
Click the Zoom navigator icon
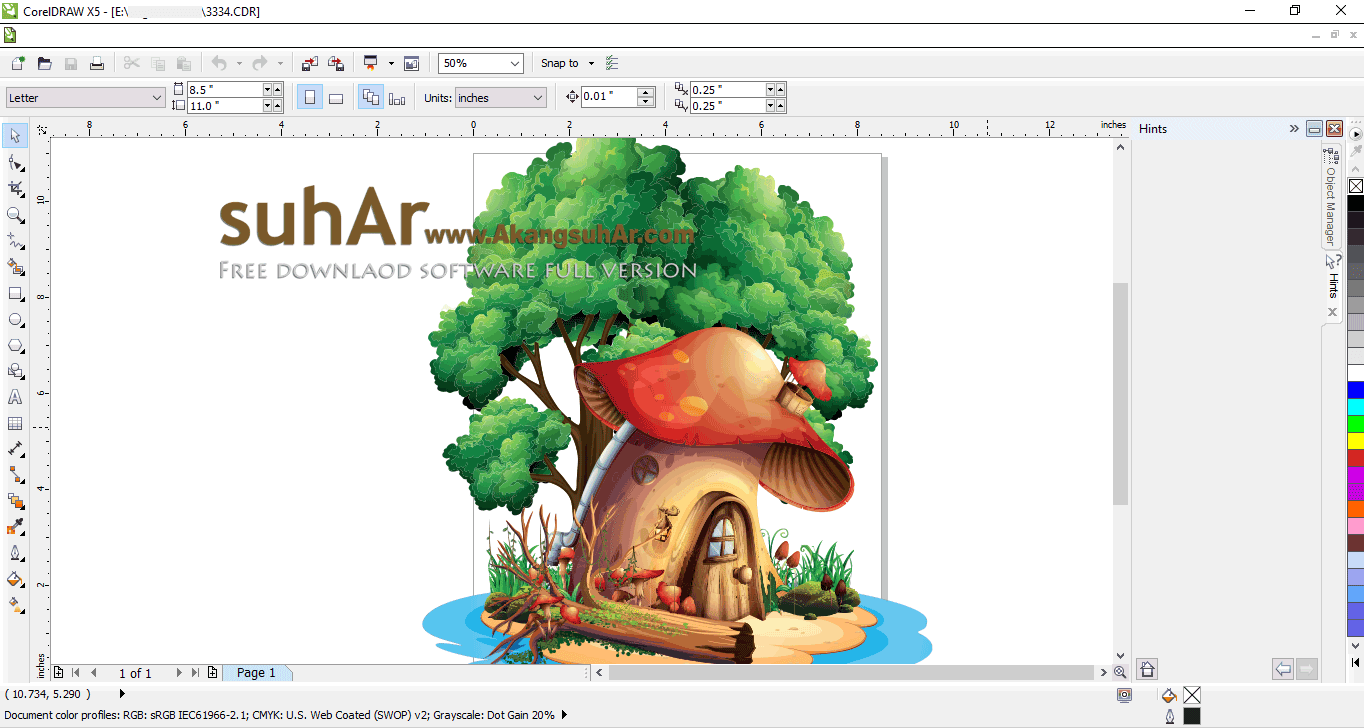(1119, 673)
